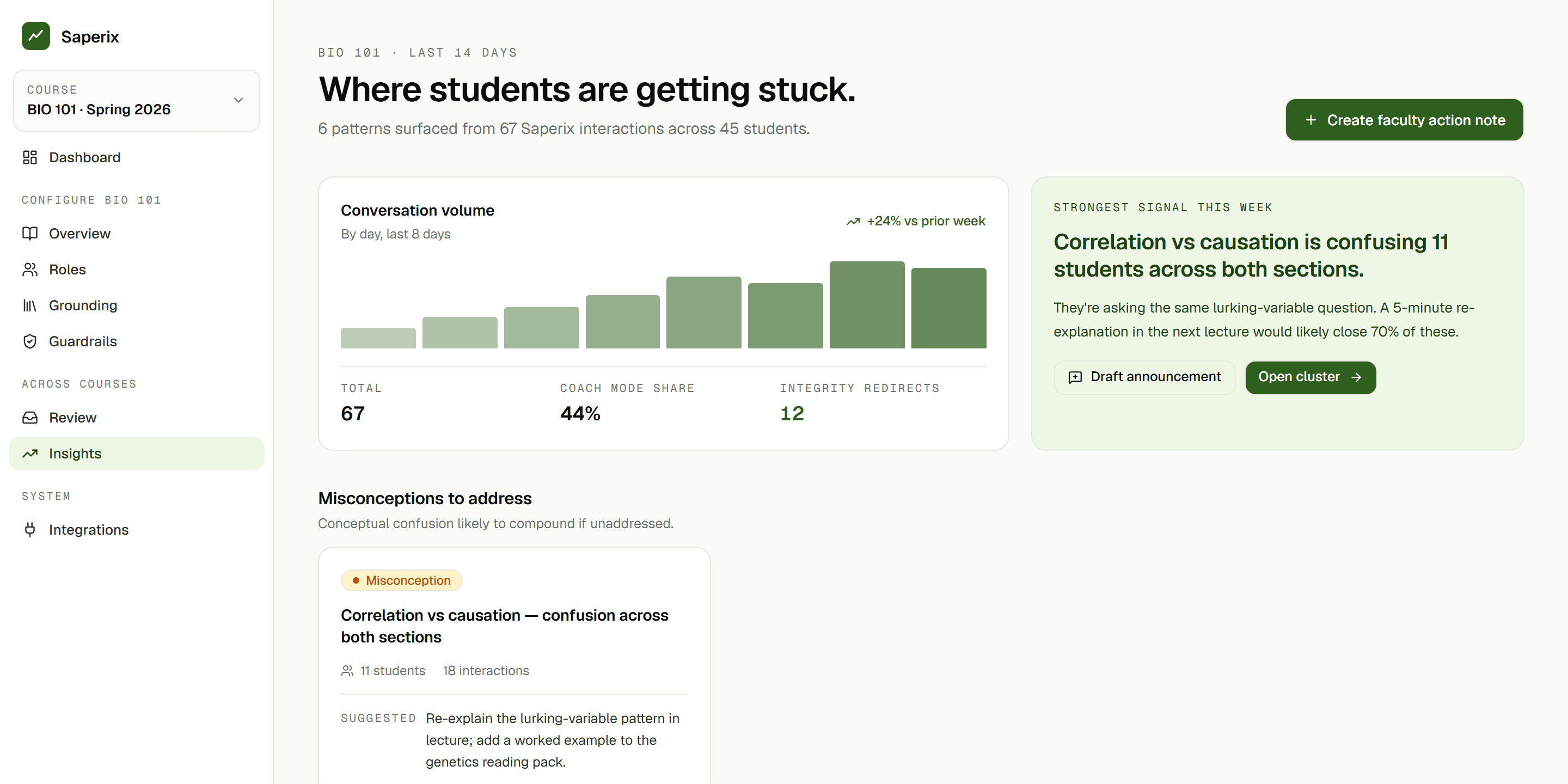Click the Roles people icon
Viewport: 1568px width, 784px height.
[30, 269]
